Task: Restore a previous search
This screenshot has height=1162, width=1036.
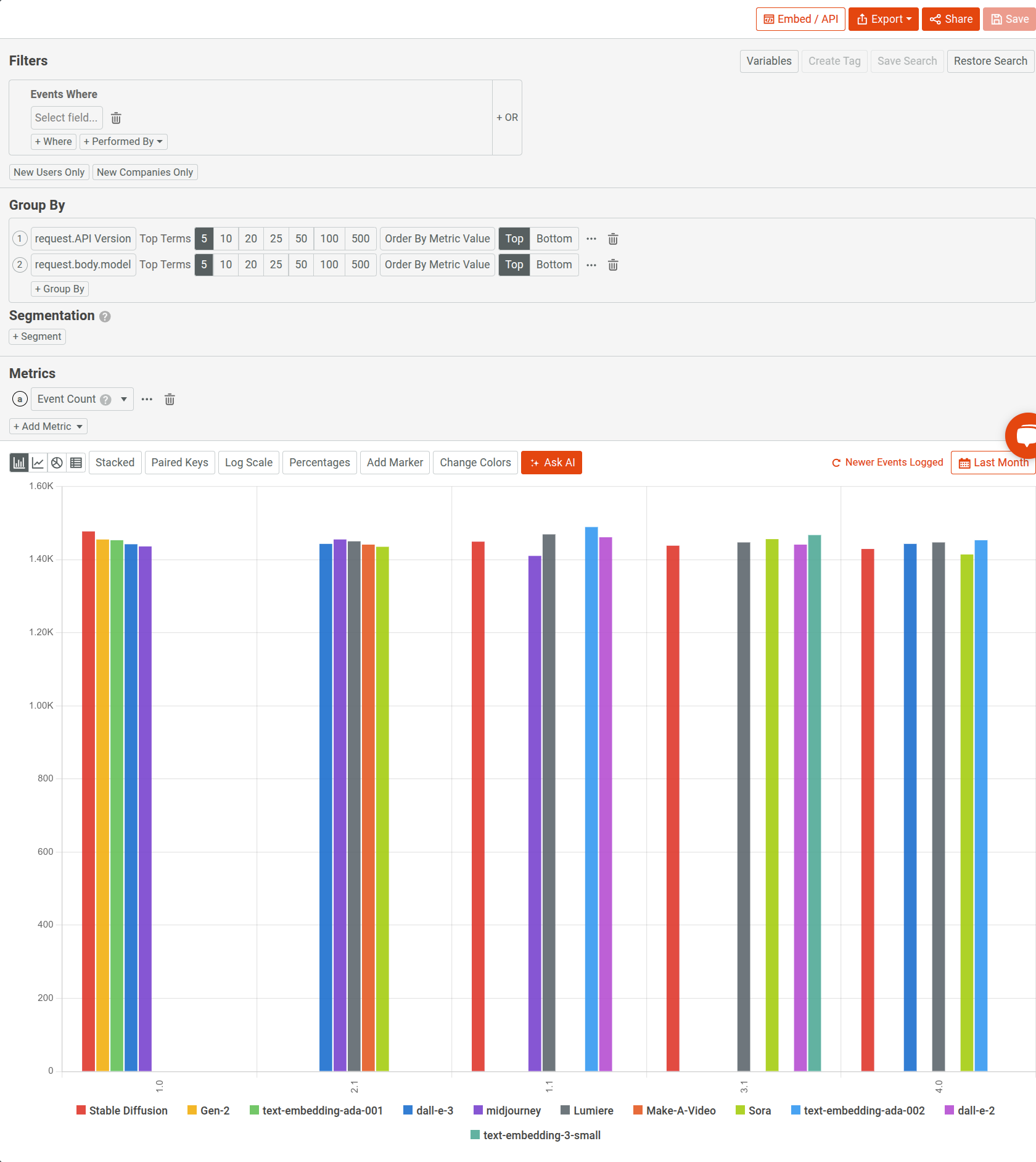Action: click(x=990, y=61)
